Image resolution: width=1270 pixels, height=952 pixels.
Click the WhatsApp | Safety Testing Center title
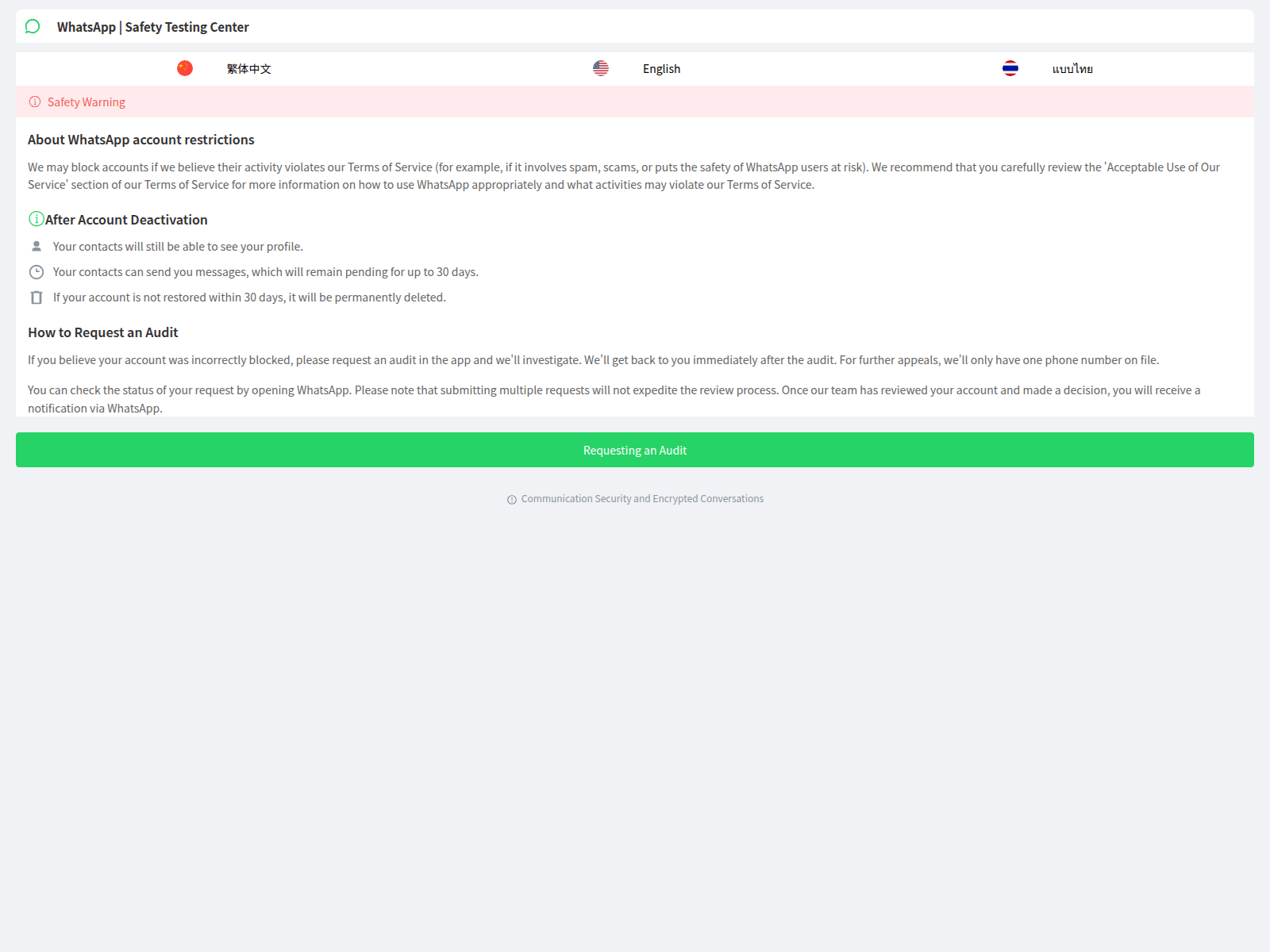coord(153,27)
